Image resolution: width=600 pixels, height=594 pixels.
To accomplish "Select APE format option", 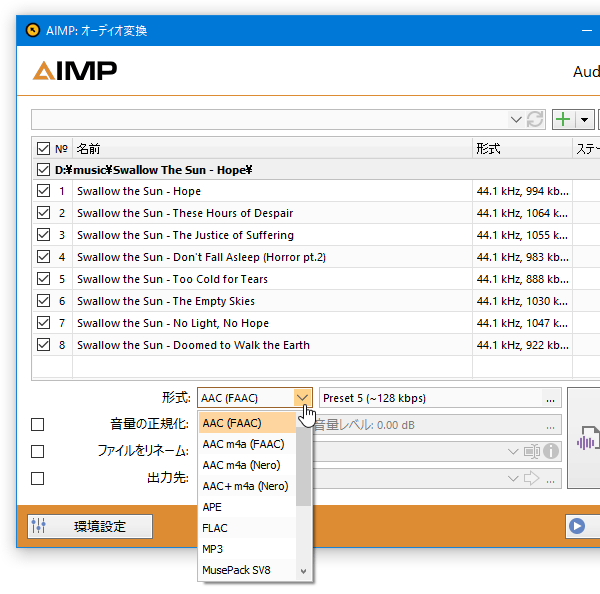I will click(247, 507).
